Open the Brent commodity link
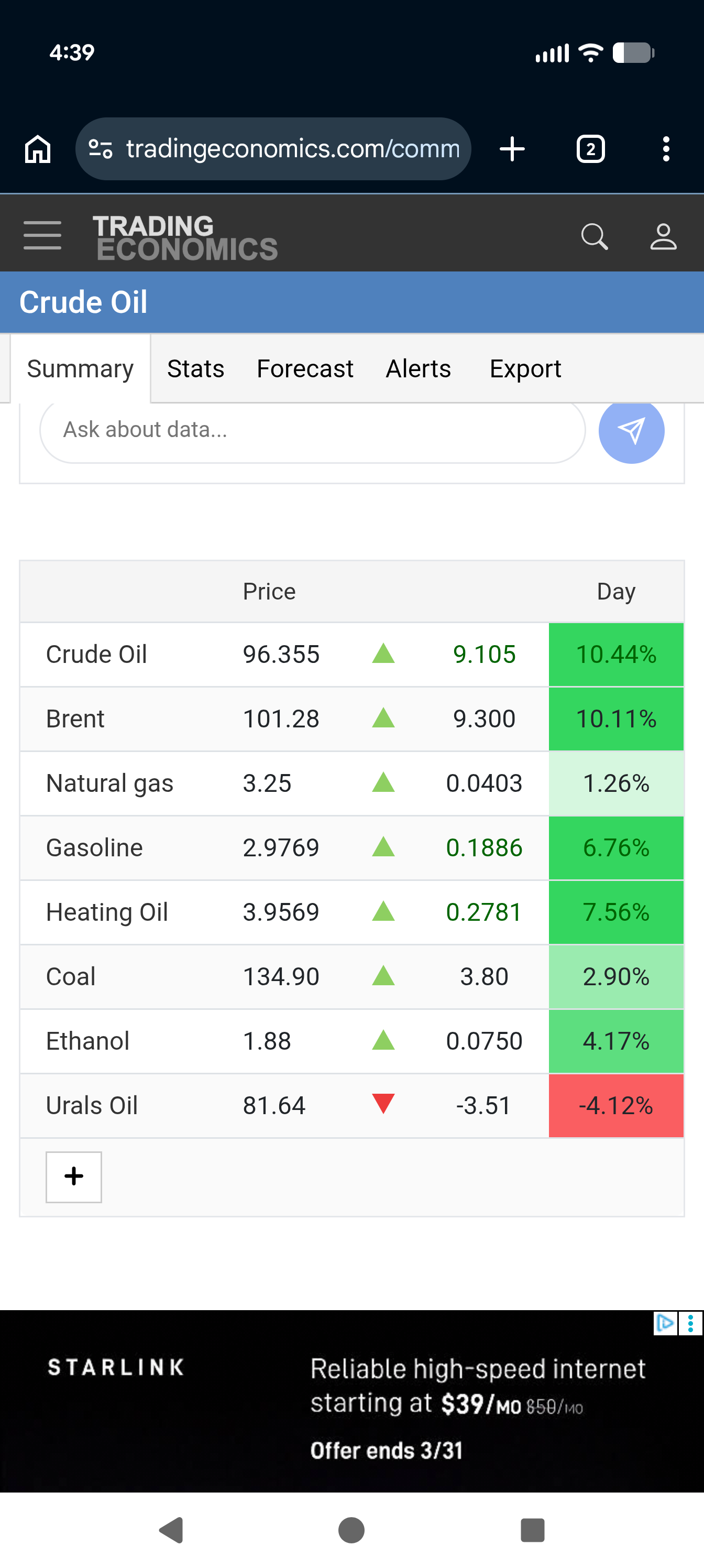 [75, 719]
